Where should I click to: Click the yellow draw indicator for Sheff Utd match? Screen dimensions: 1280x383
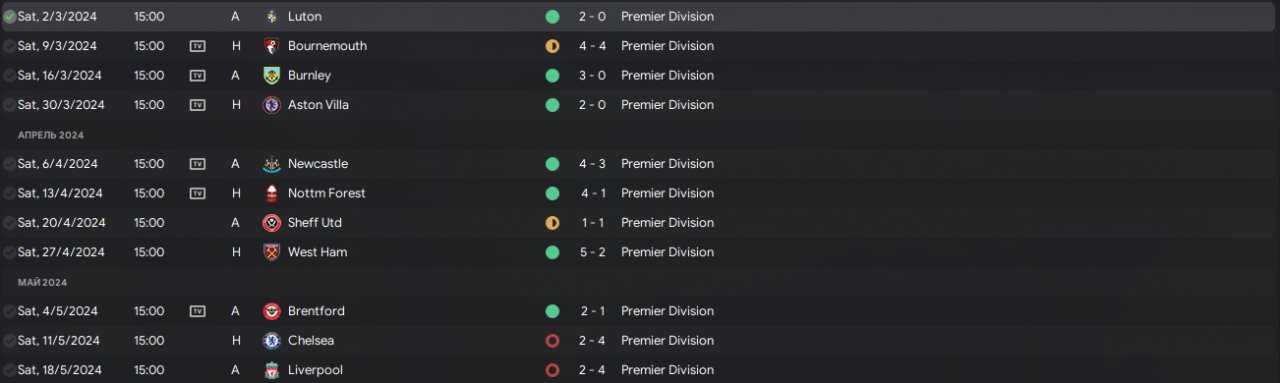tap(552, 223)
